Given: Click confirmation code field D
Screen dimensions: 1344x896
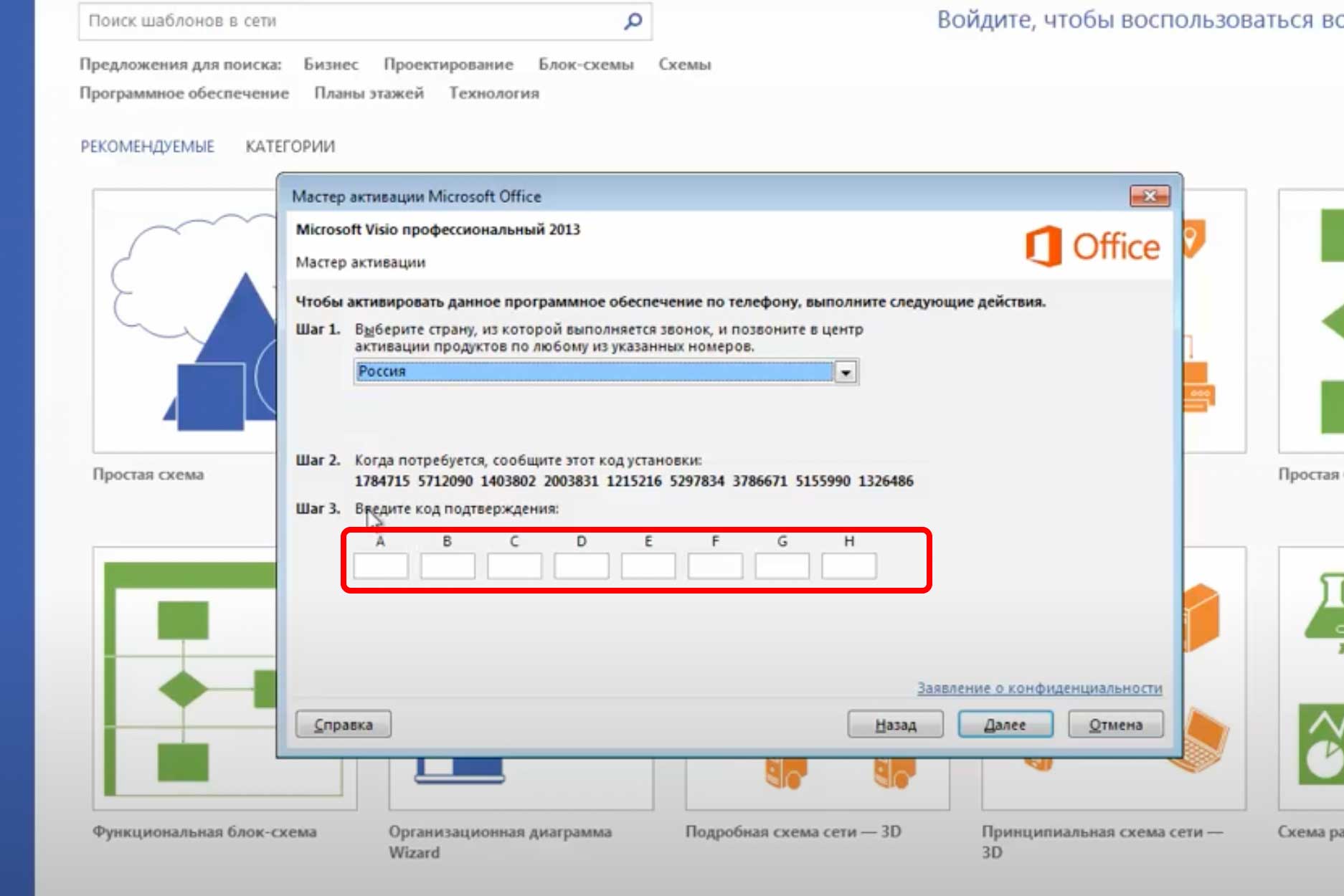Looking at the screenshot, I should [582, 566].
